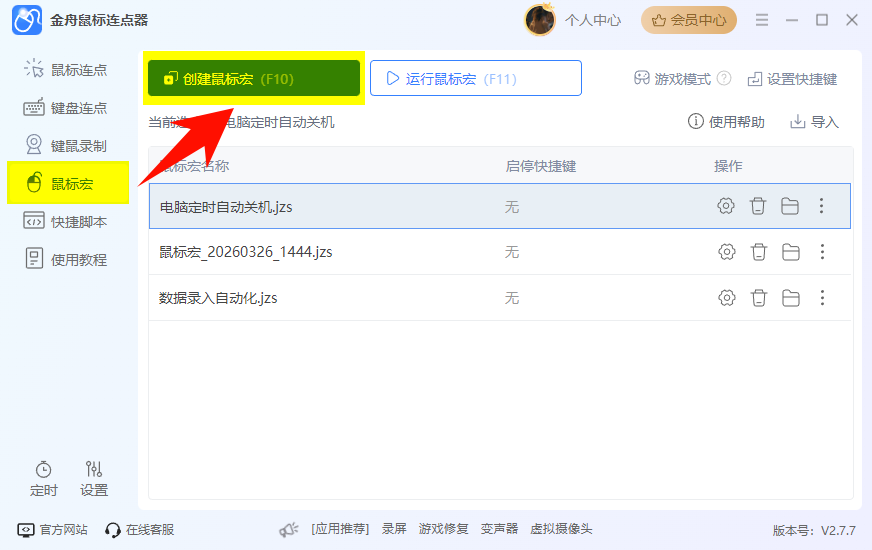Maximize the application window
Screen dimensions: 872x550
coord(821,20)
